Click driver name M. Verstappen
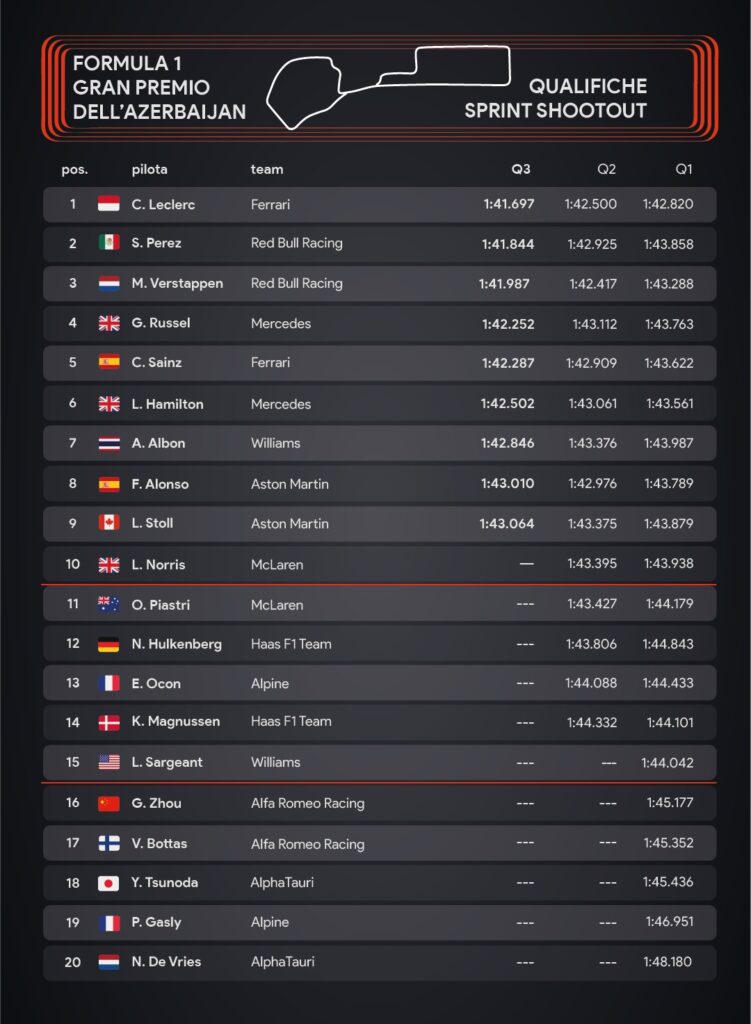 click(x=177, y=283)
